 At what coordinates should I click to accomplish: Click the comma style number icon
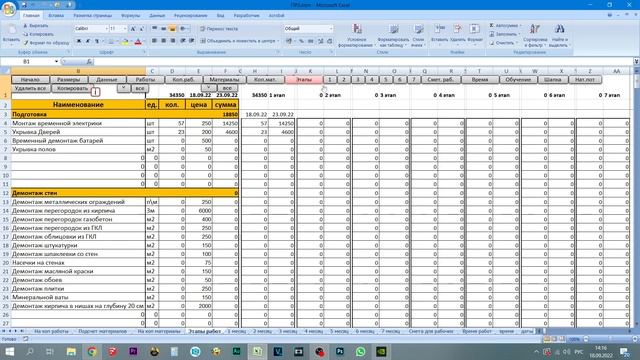[311, 41]
